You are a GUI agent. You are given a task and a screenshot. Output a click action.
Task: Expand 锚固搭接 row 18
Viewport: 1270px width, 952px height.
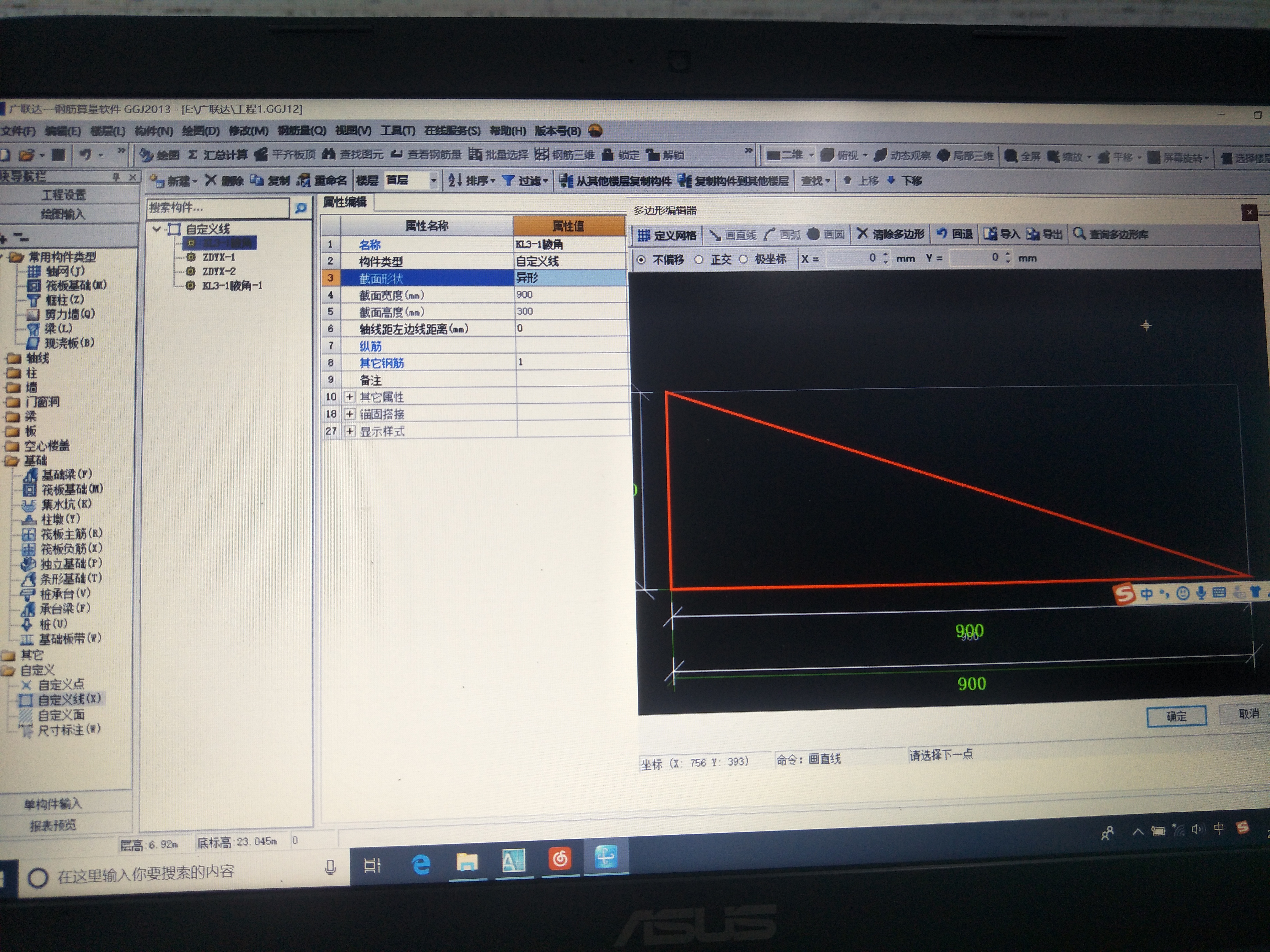pos(349,414)
